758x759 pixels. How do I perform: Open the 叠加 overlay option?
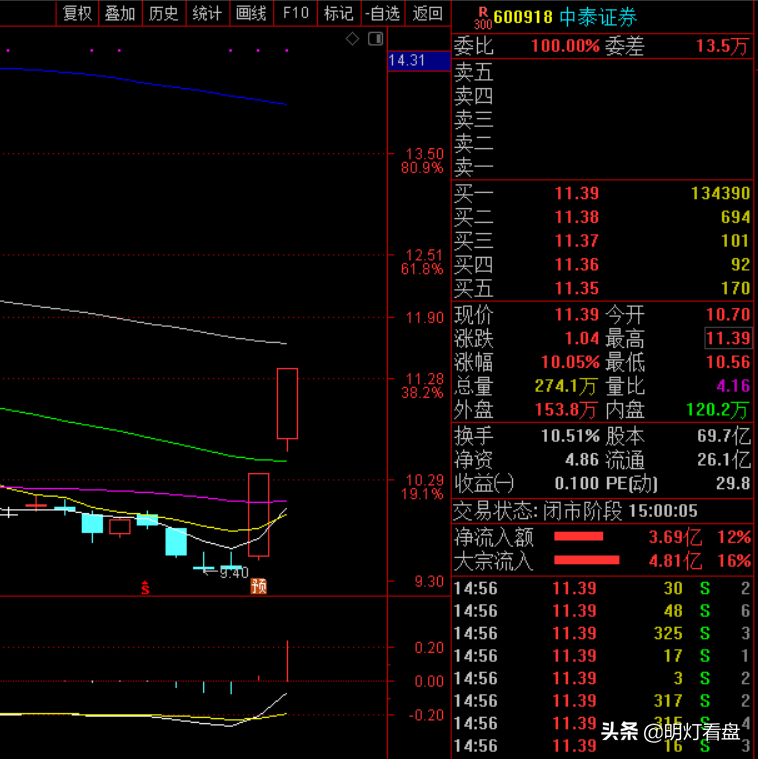pos(120,13)
